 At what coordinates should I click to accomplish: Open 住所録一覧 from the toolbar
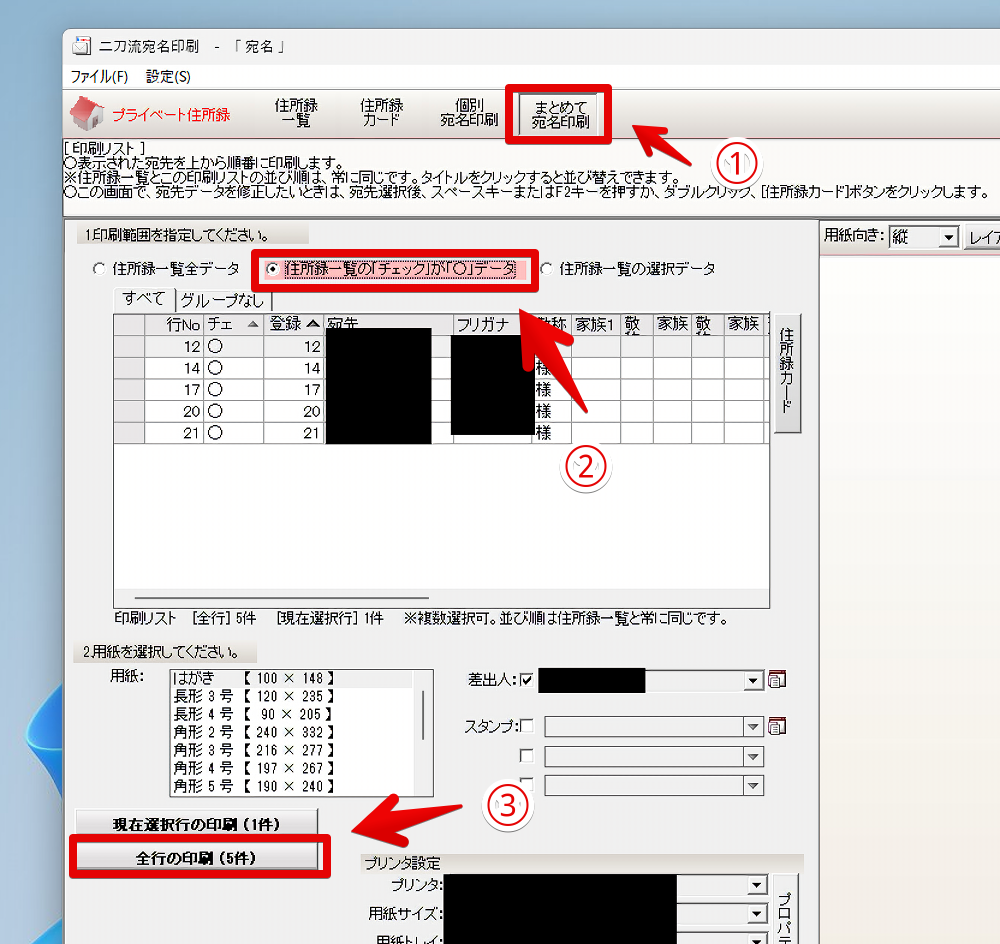tap(296, 112)
